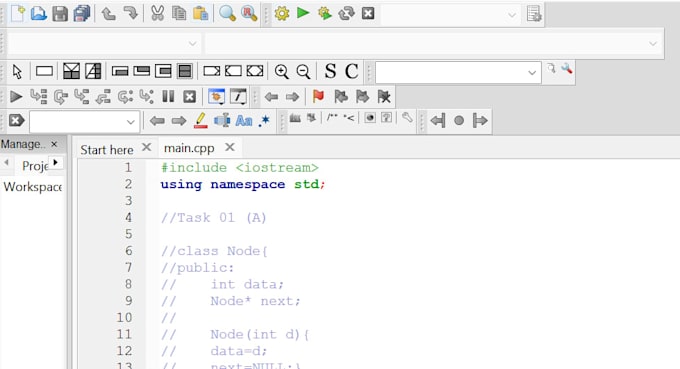Select the arrow pointer tool
Viewport: 680px width, 369px height.
tap(17, 72)
